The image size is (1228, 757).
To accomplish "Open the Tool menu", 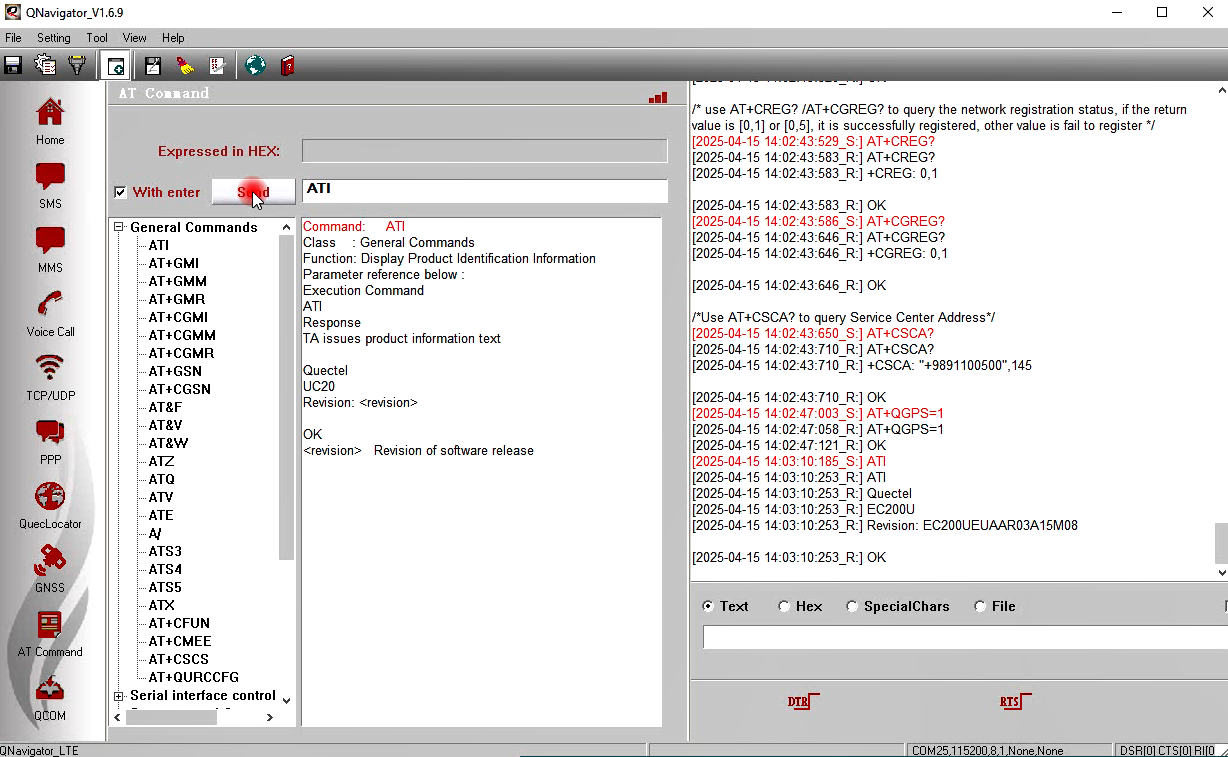I will coord(97,38).
